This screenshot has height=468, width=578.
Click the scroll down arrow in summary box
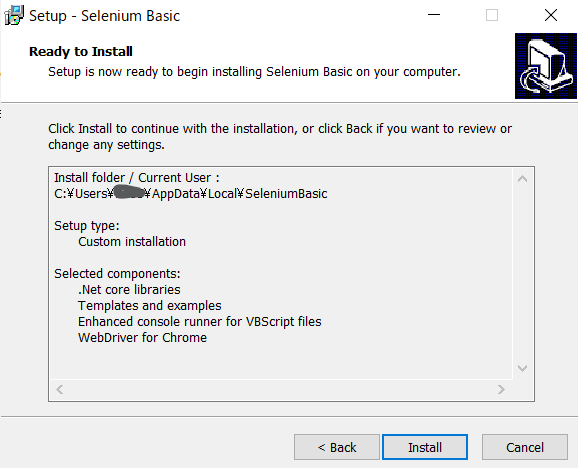[x=522, y=368]
